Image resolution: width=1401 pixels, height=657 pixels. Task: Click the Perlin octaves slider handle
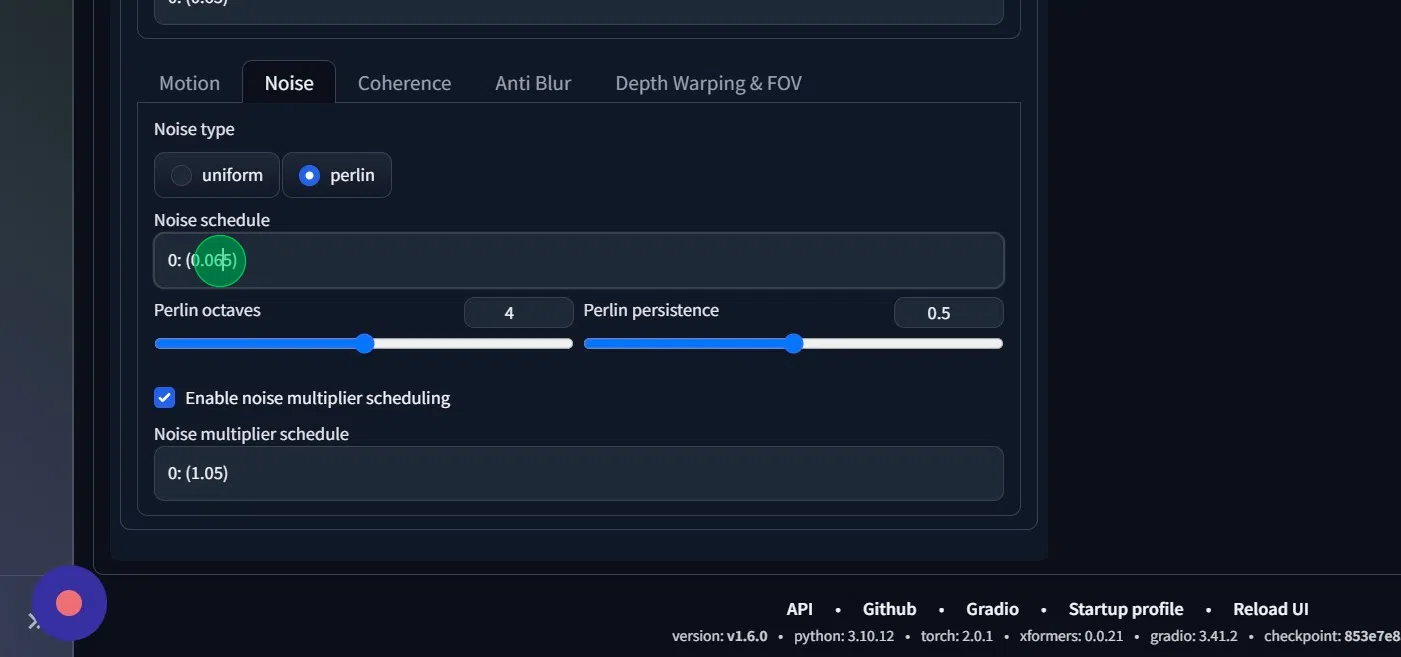point(364,343)
